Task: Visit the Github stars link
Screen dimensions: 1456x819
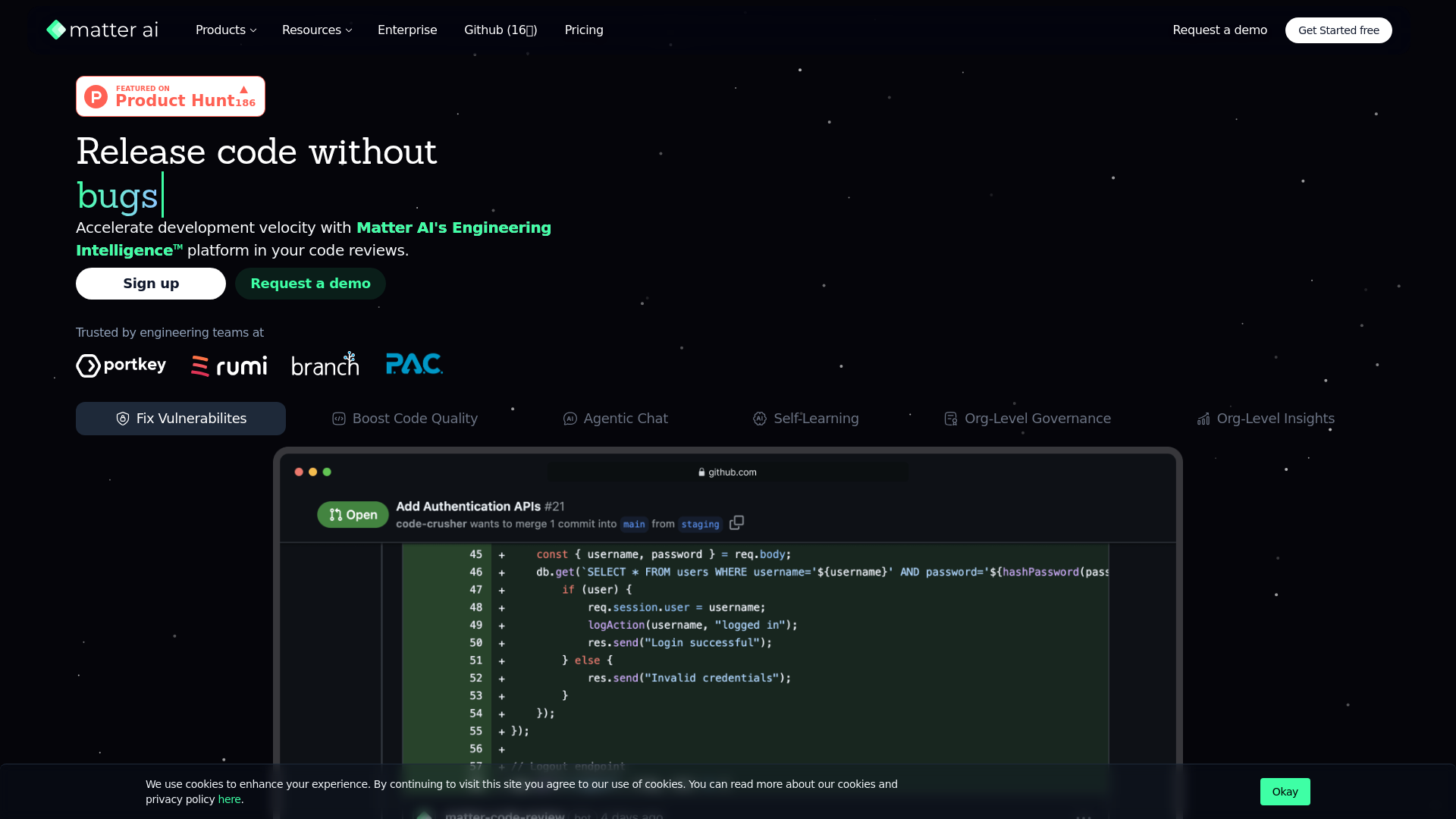Action: [500, 30]
